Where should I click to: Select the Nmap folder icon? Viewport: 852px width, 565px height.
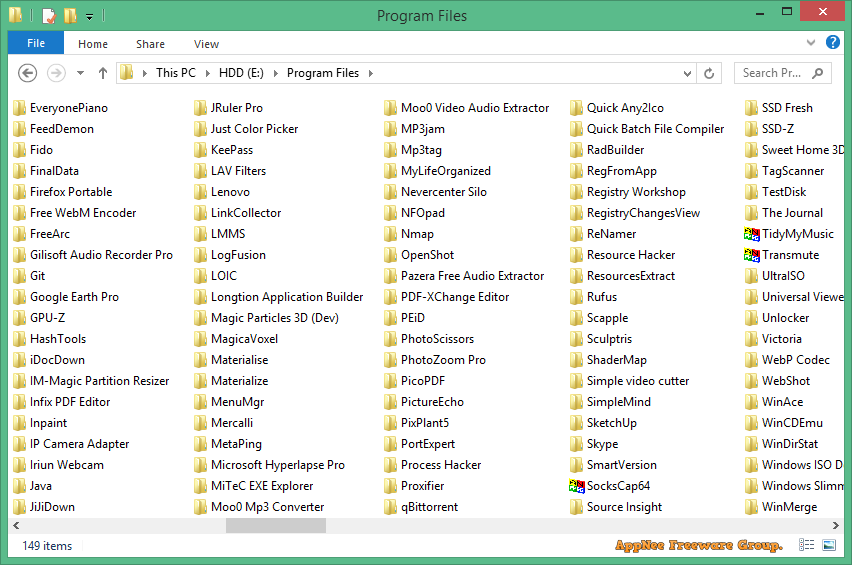coord(390,234)
